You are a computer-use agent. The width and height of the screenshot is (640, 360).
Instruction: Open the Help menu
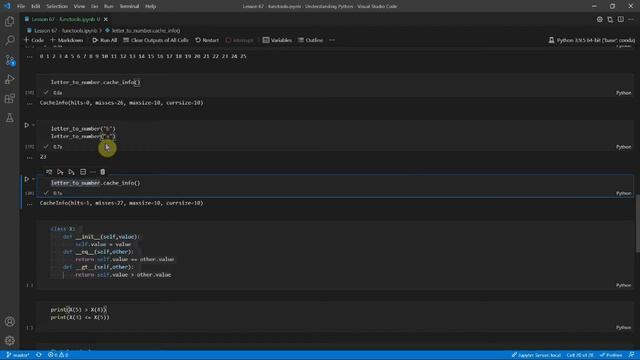[151, 6]
